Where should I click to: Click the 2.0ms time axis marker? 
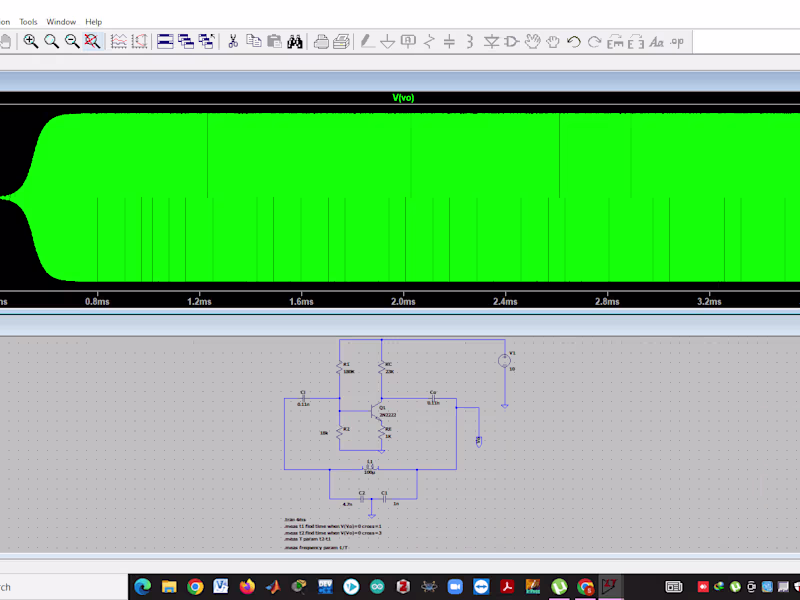[403, 300]
